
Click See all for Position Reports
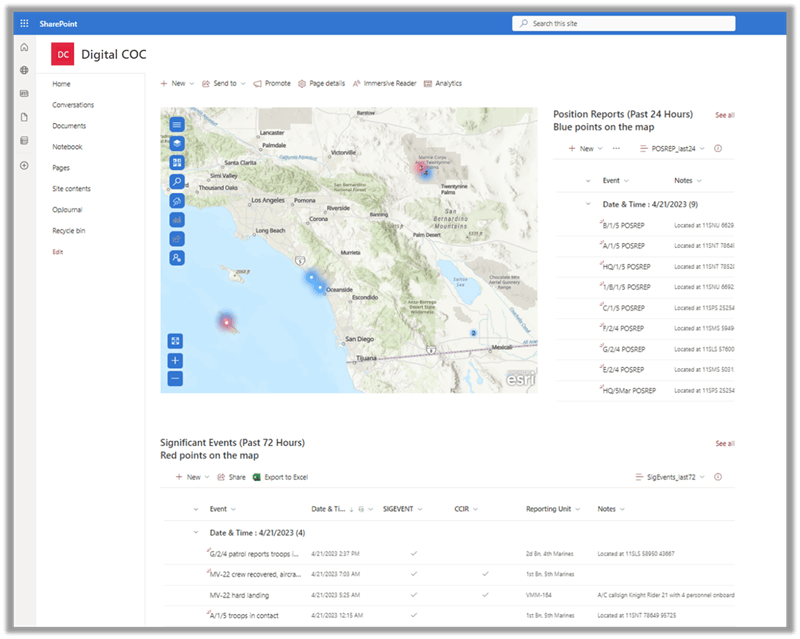pyautogui.click(x=724, y=115)
